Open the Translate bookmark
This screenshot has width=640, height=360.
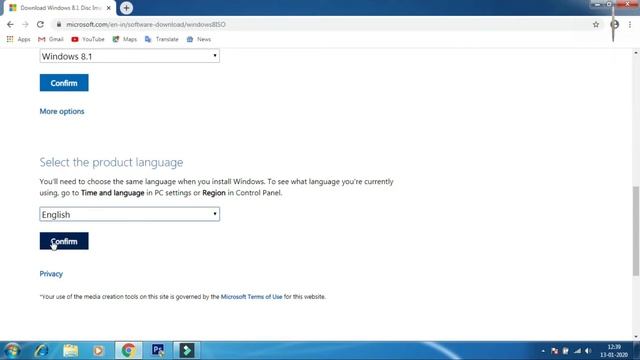tap(162, 39)
